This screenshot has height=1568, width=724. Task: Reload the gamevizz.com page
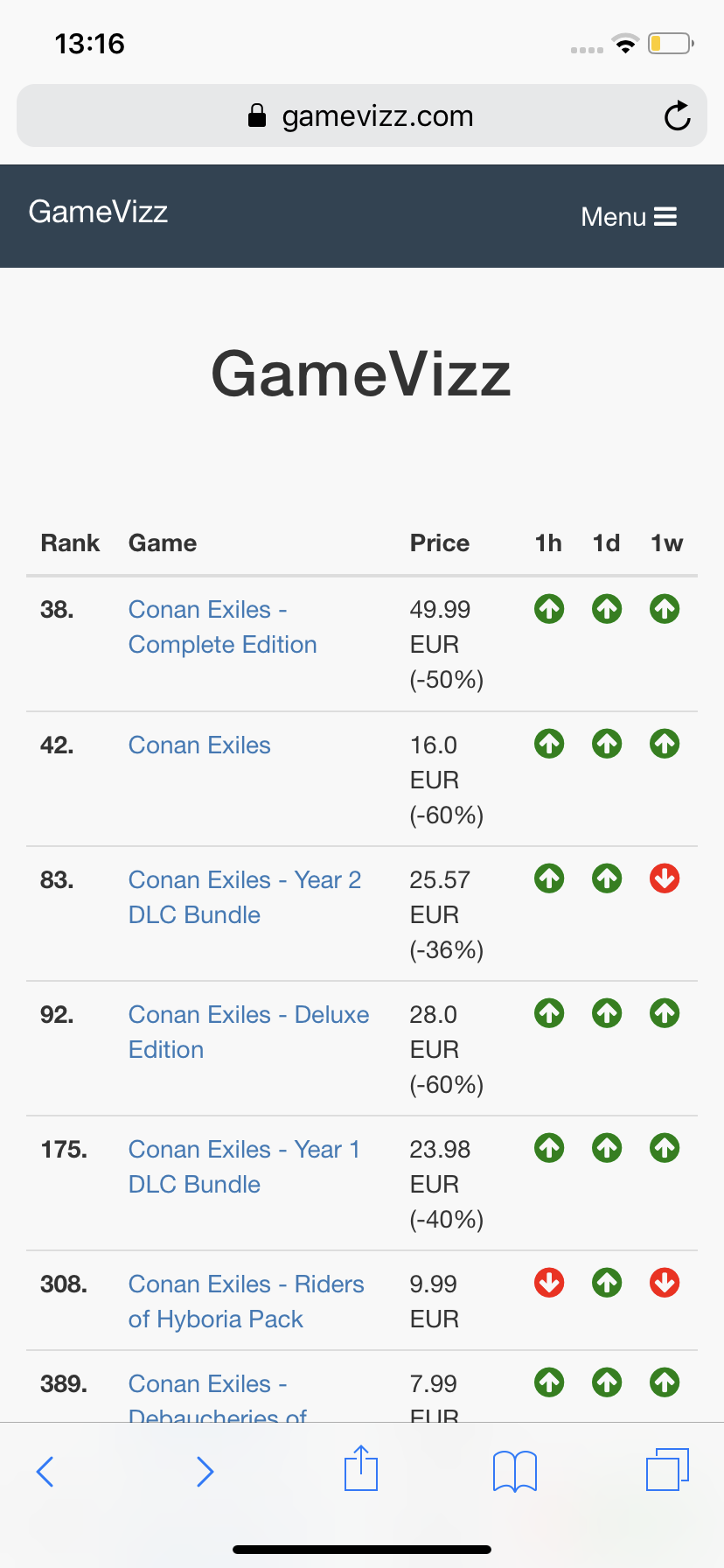[x=677, y=116]
